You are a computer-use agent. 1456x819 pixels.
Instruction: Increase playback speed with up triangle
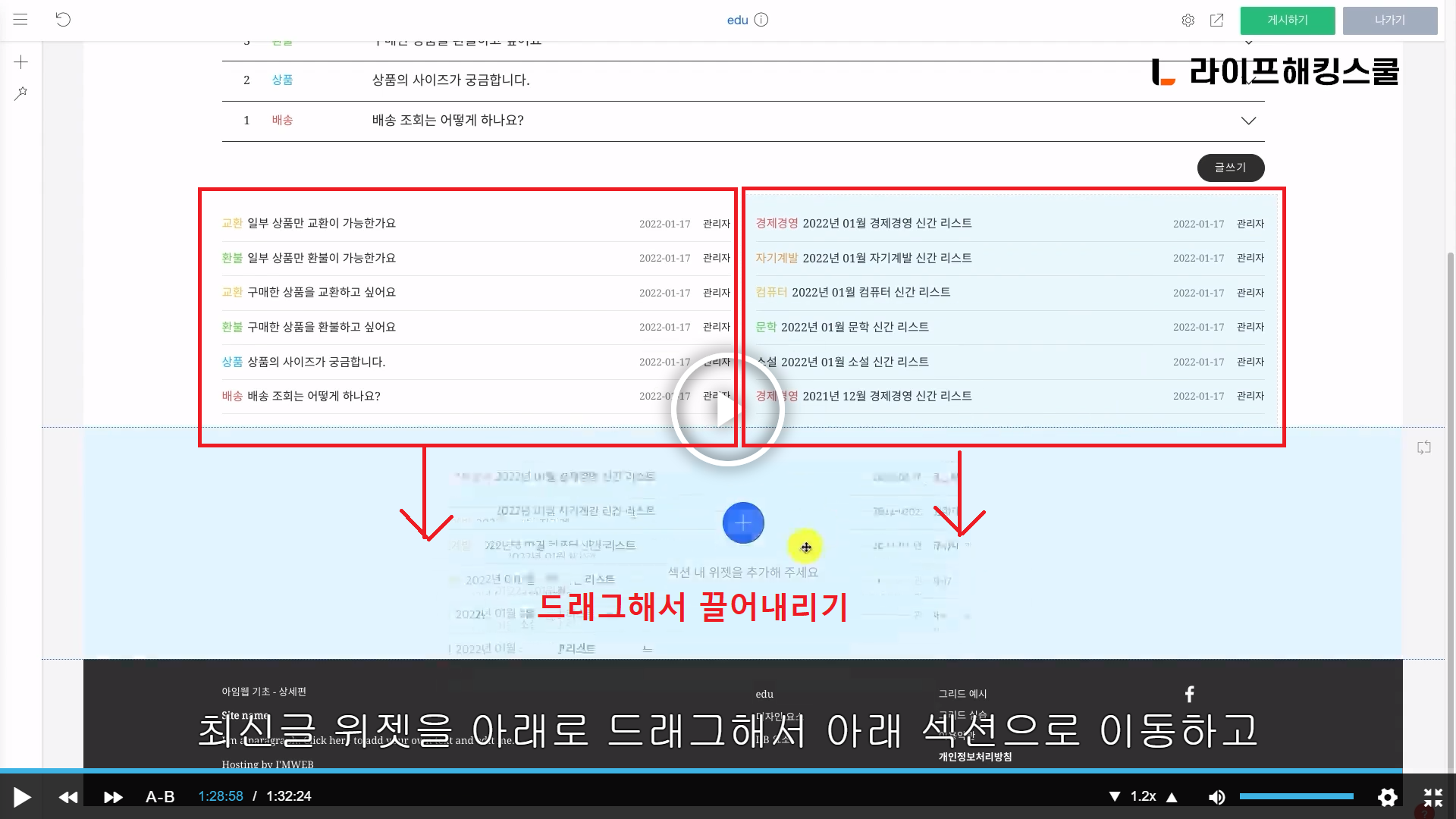[x=1172, y=797]
